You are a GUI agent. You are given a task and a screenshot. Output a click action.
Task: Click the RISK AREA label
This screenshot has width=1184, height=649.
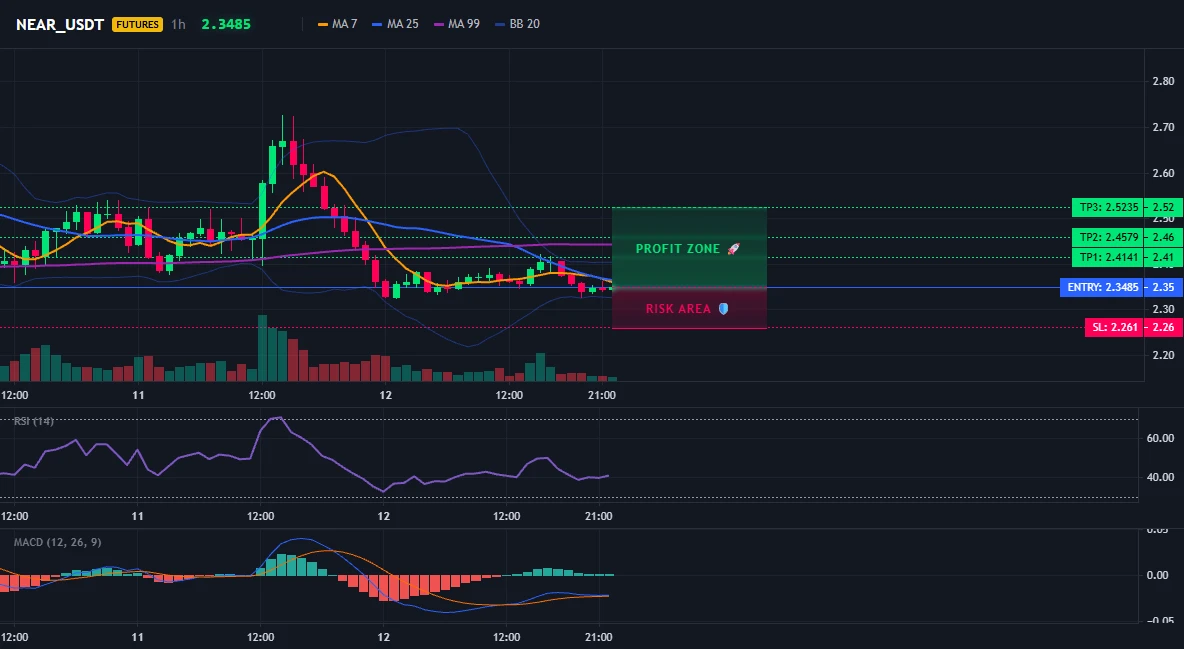[677, 308]
